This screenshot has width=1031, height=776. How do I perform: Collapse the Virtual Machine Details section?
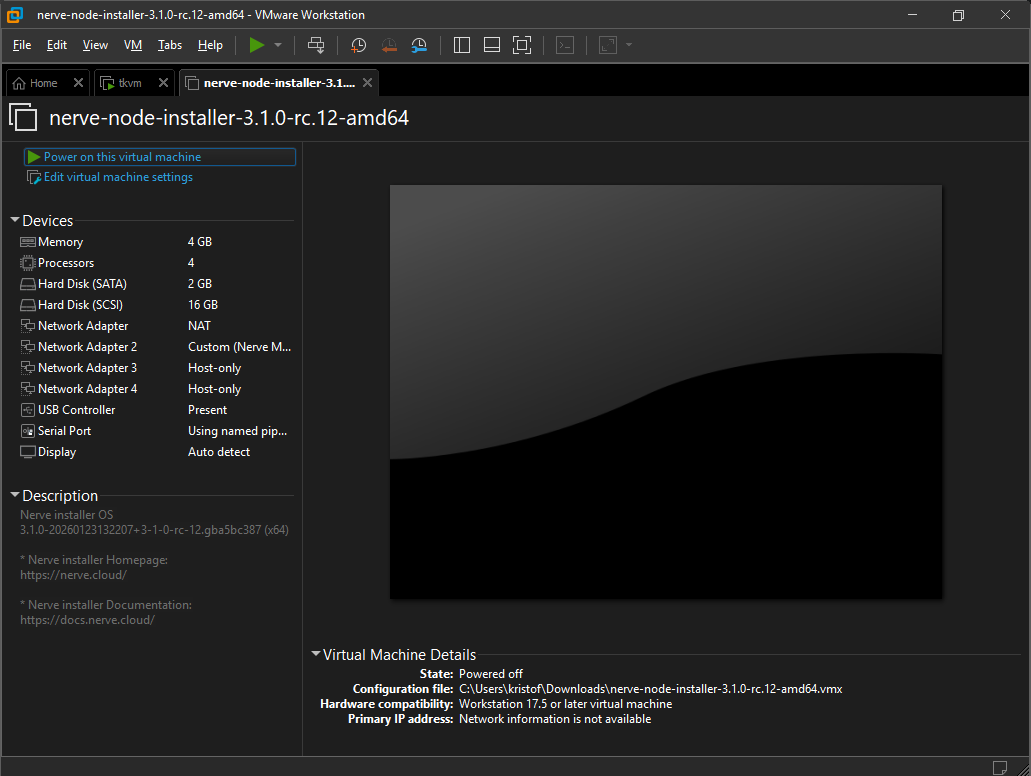point(316,654)
